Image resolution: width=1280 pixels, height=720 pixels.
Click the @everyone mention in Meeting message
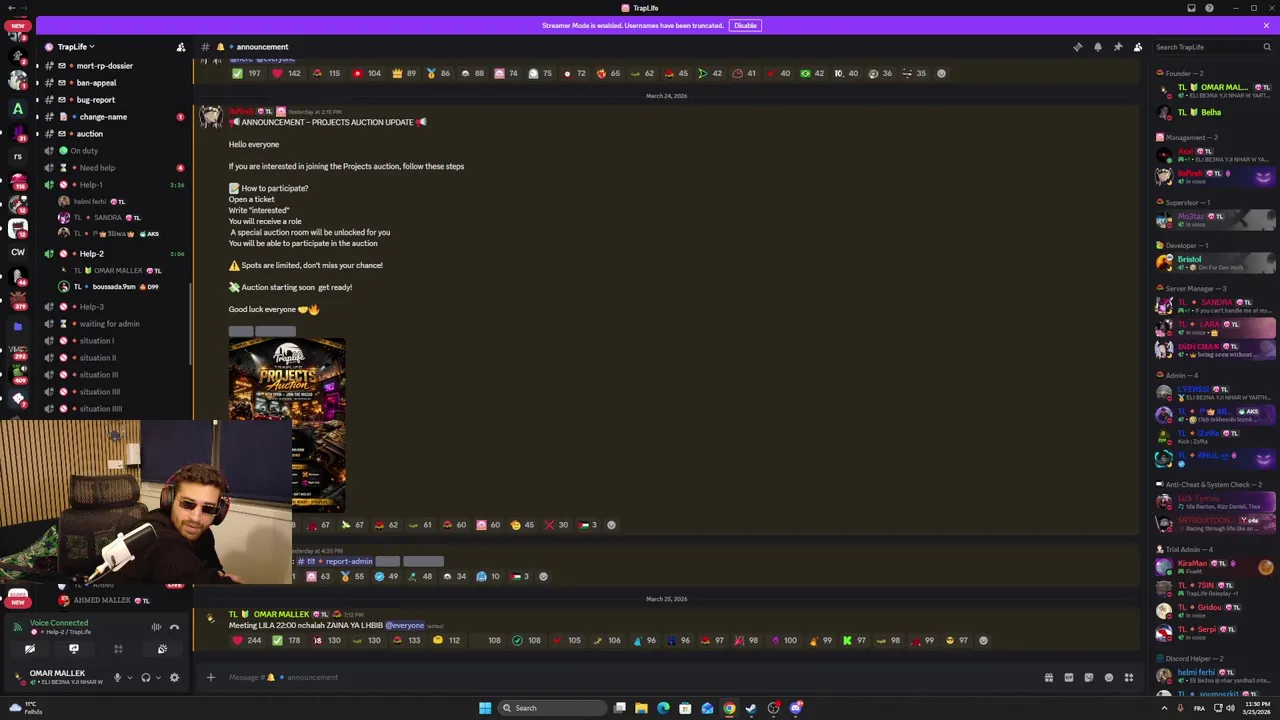point(405,625)
